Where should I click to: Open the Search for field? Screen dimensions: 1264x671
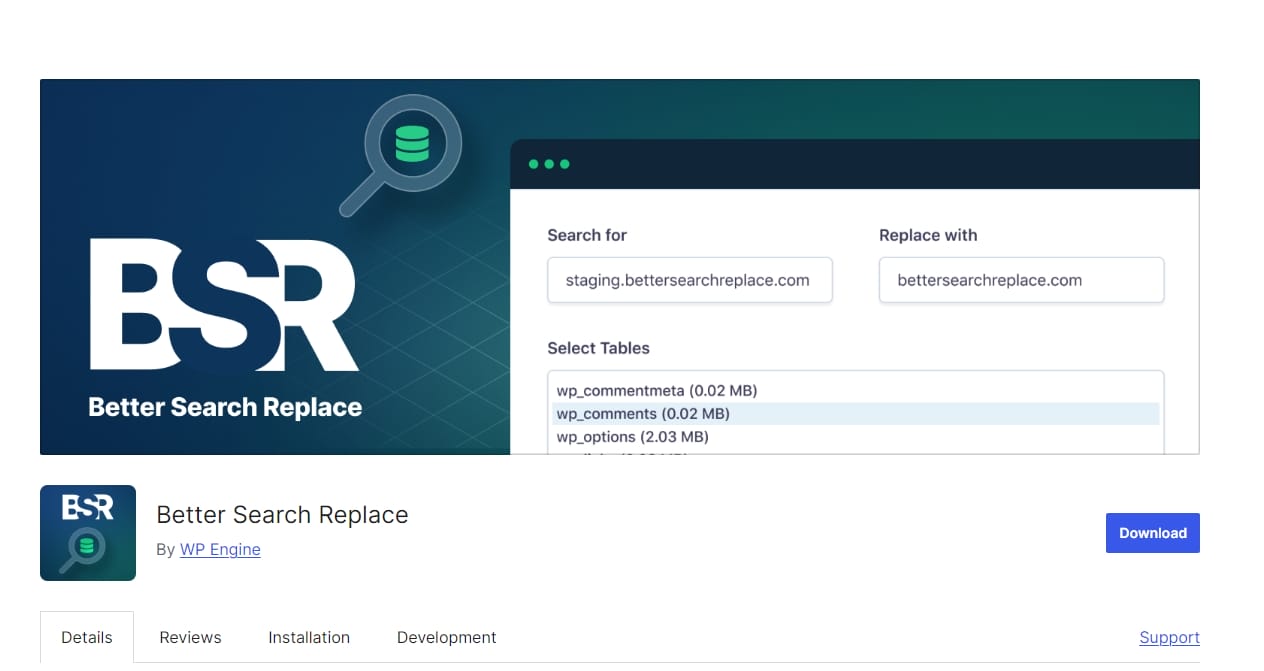(690, 280)
